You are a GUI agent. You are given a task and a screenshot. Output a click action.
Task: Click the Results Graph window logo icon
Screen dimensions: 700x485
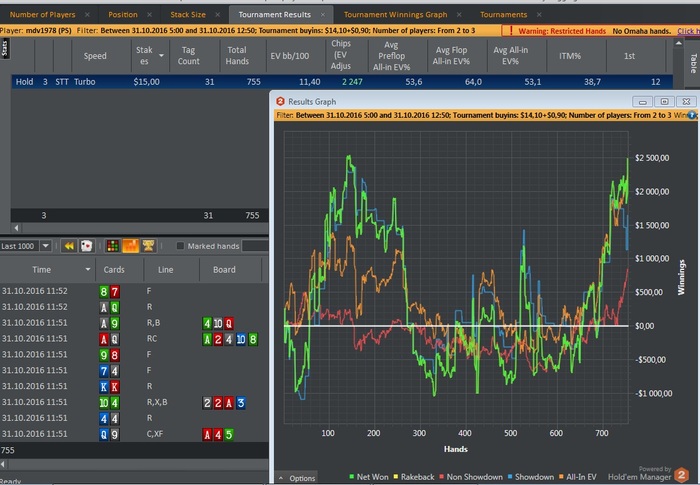[x=280, y=101]
